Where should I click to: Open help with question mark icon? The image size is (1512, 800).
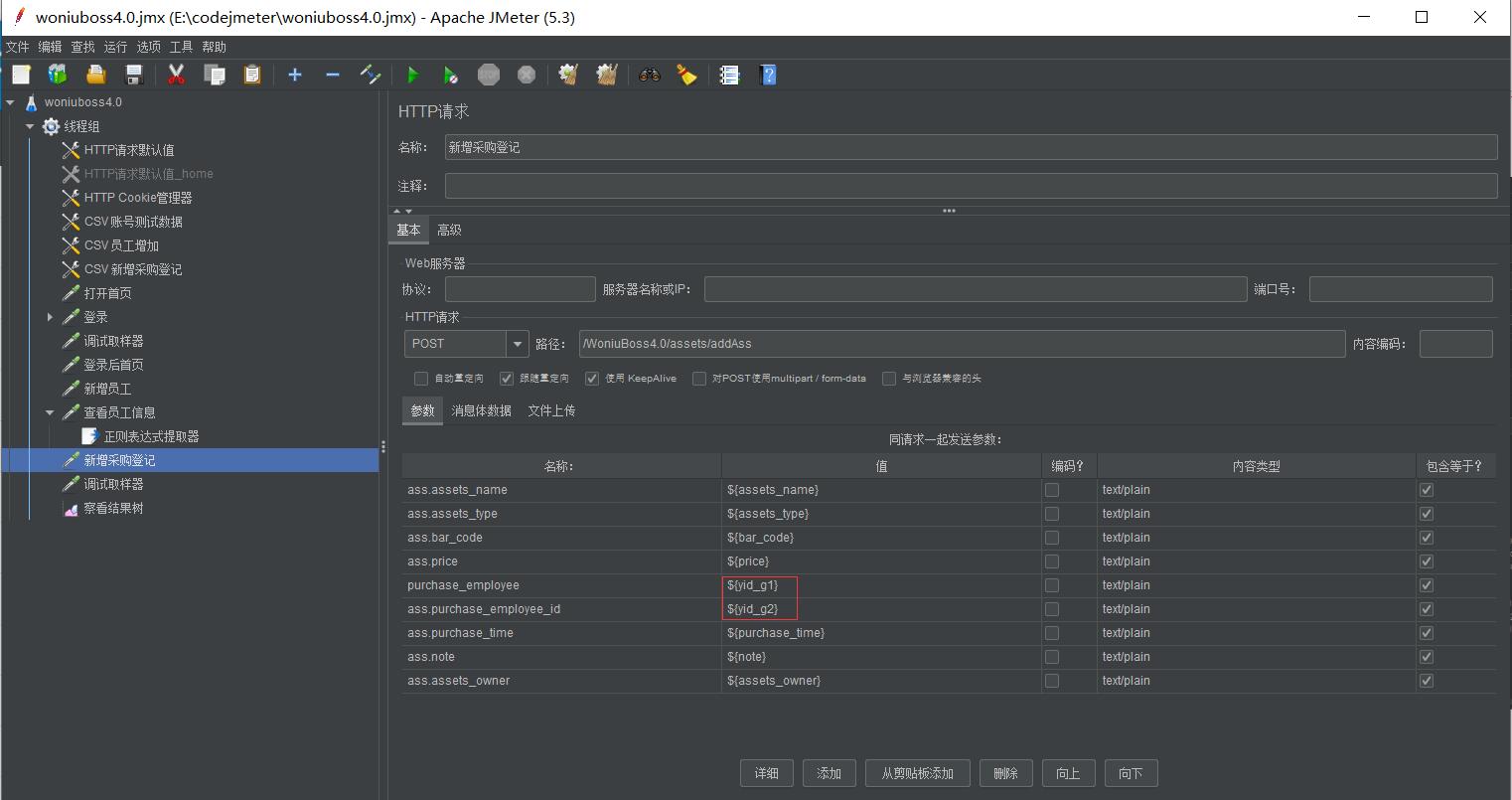coord(768,75)
